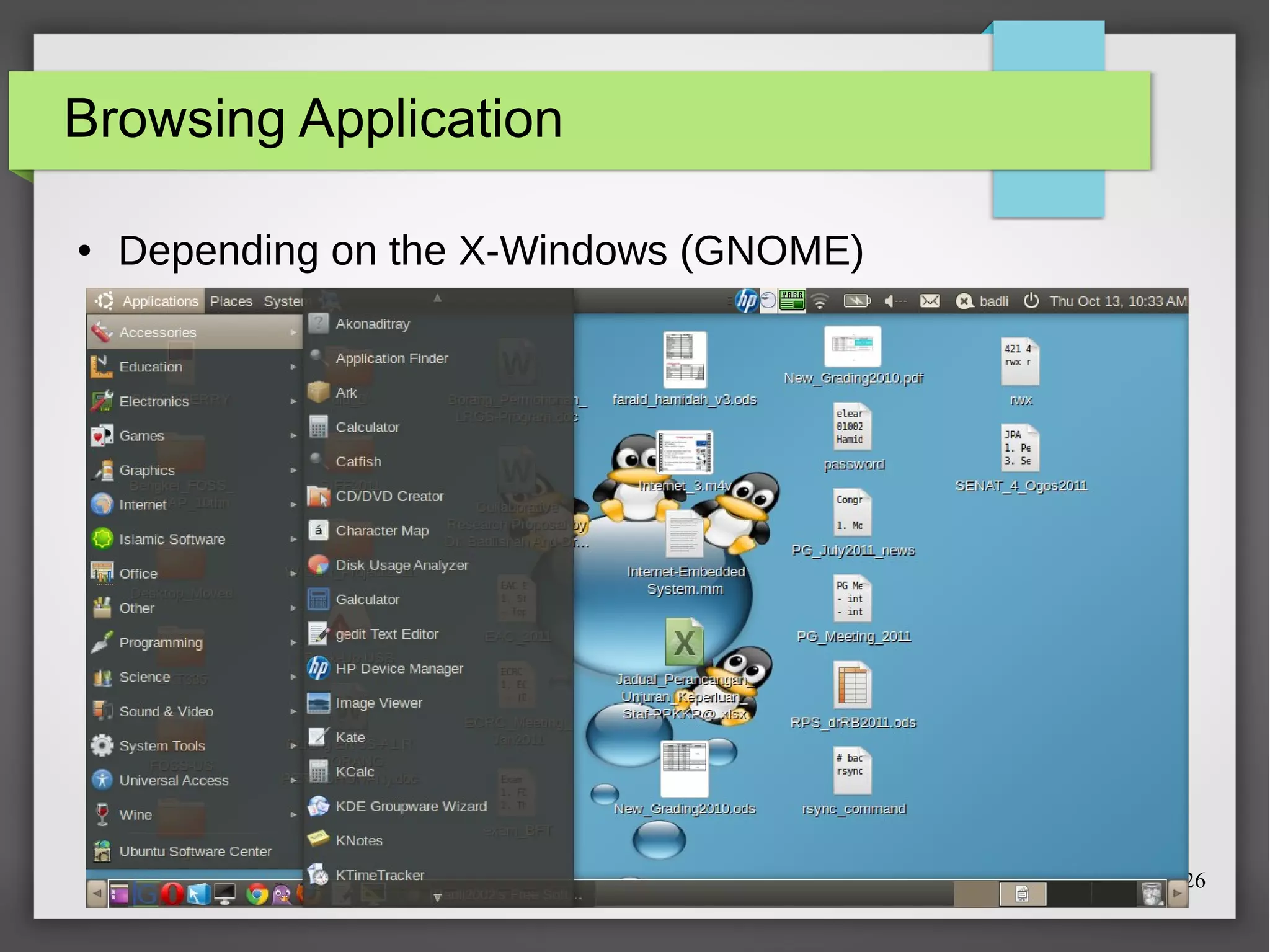Click the Universal Access icon
The image size is (1270, 952).
tap(102, 780)
